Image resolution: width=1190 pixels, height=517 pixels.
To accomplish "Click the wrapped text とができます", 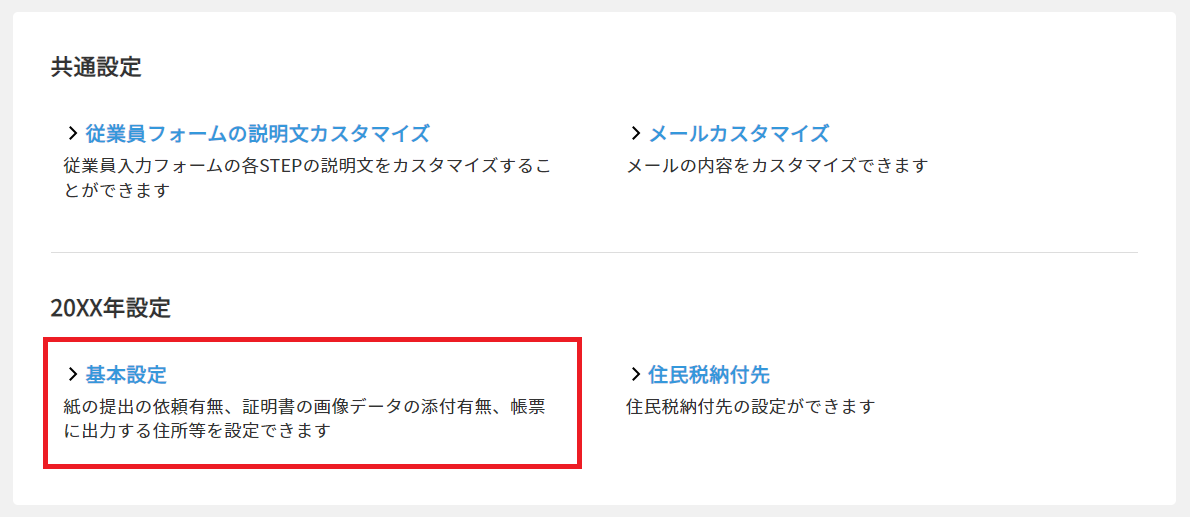I will [x=115, y=190].
